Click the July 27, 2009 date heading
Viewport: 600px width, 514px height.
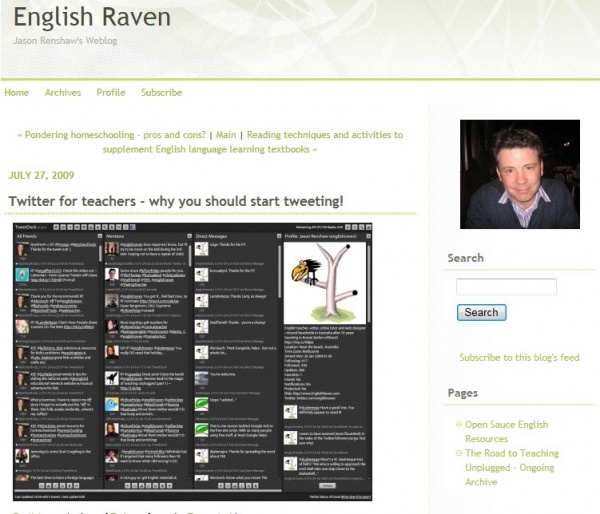pos(41,175)
